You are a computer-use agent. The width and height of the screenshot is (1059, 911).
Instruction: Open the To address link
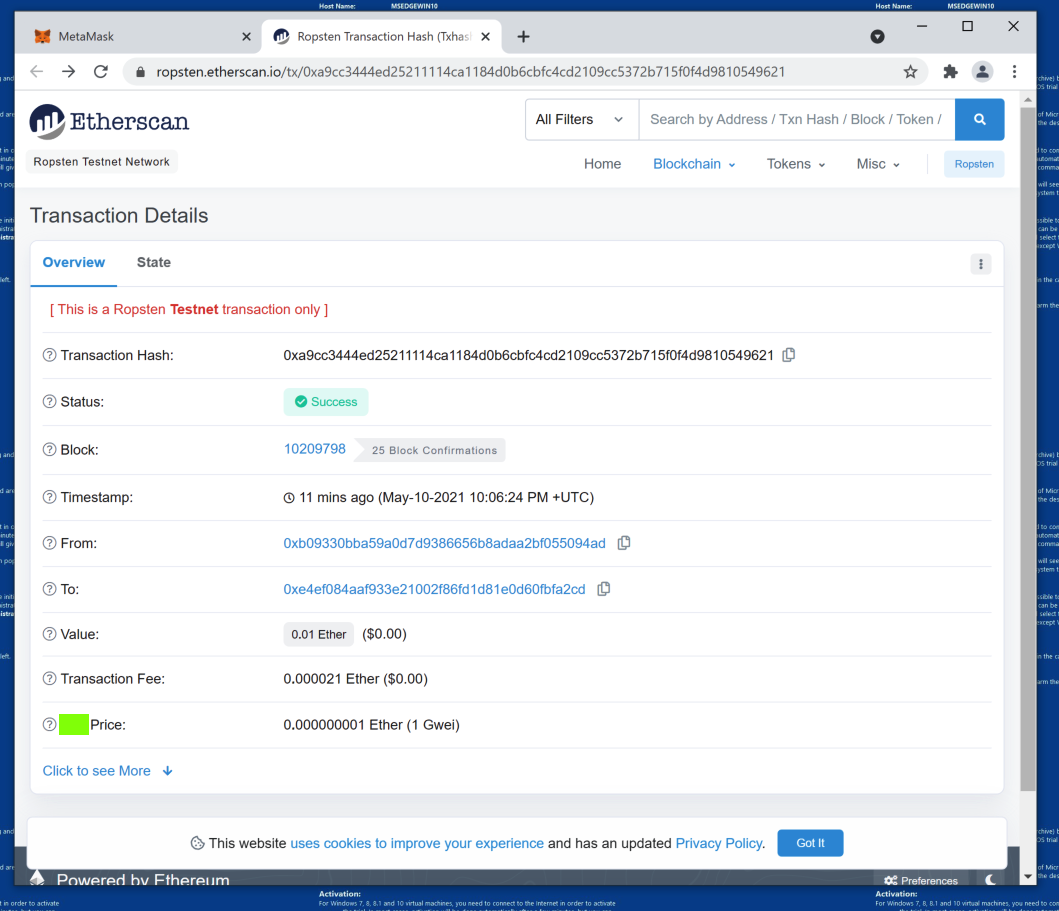[434, 589]
